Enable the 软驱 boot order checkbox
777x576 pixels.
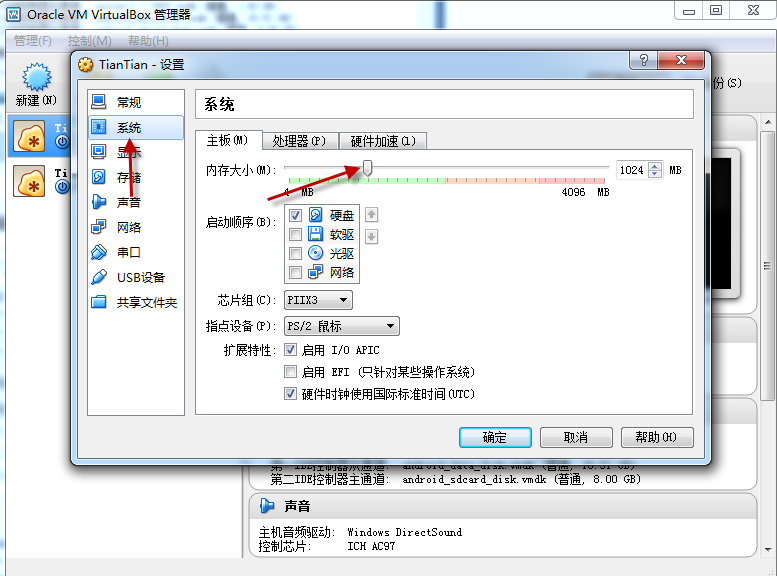(x=295, y=234)
